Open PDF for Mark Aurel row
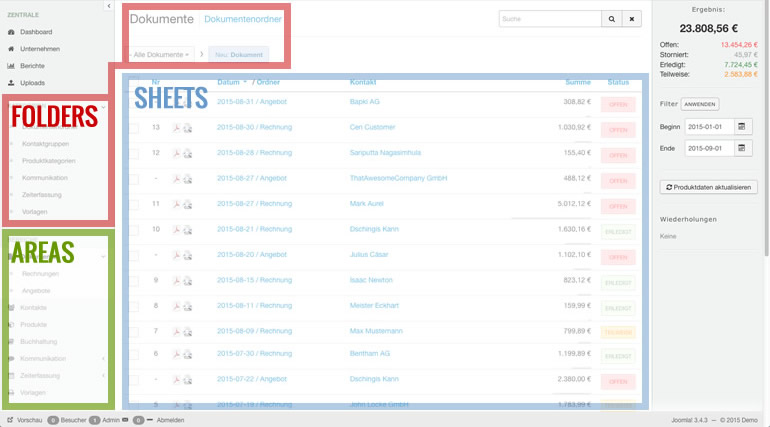 (x=176, y=205)
